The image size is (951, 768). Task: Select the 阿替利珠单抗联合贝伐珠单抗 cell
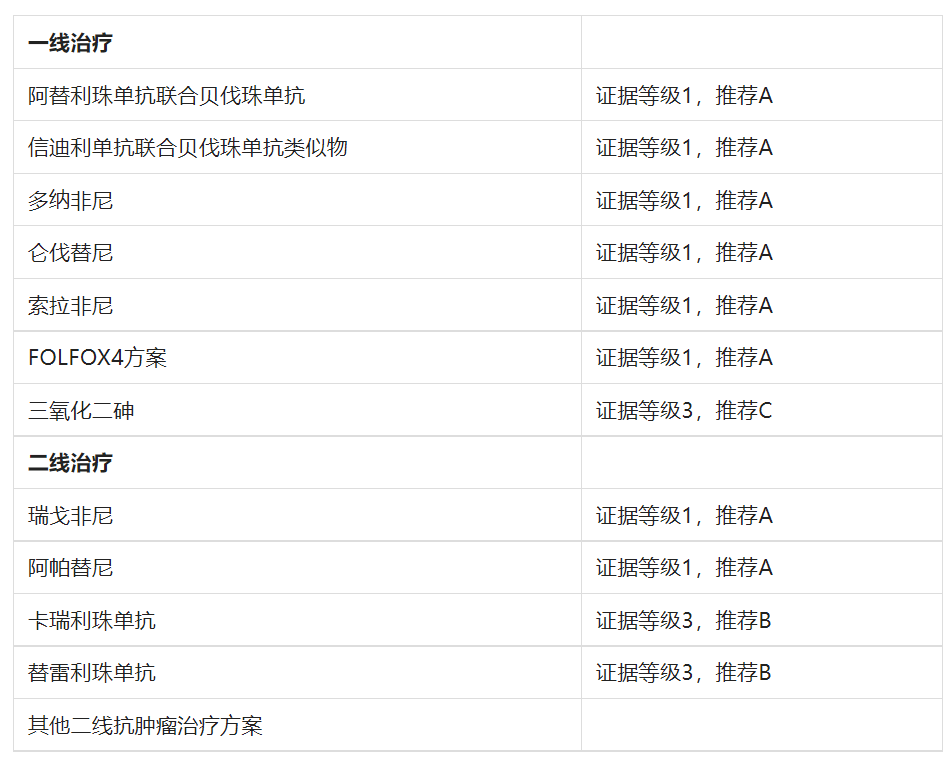click(167, 96)
